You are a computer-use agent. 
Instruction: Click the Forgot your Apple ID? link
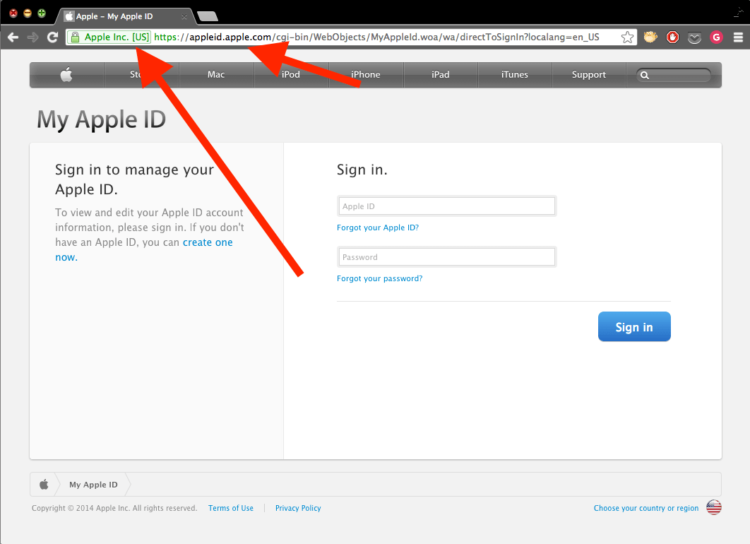[377, 228]
